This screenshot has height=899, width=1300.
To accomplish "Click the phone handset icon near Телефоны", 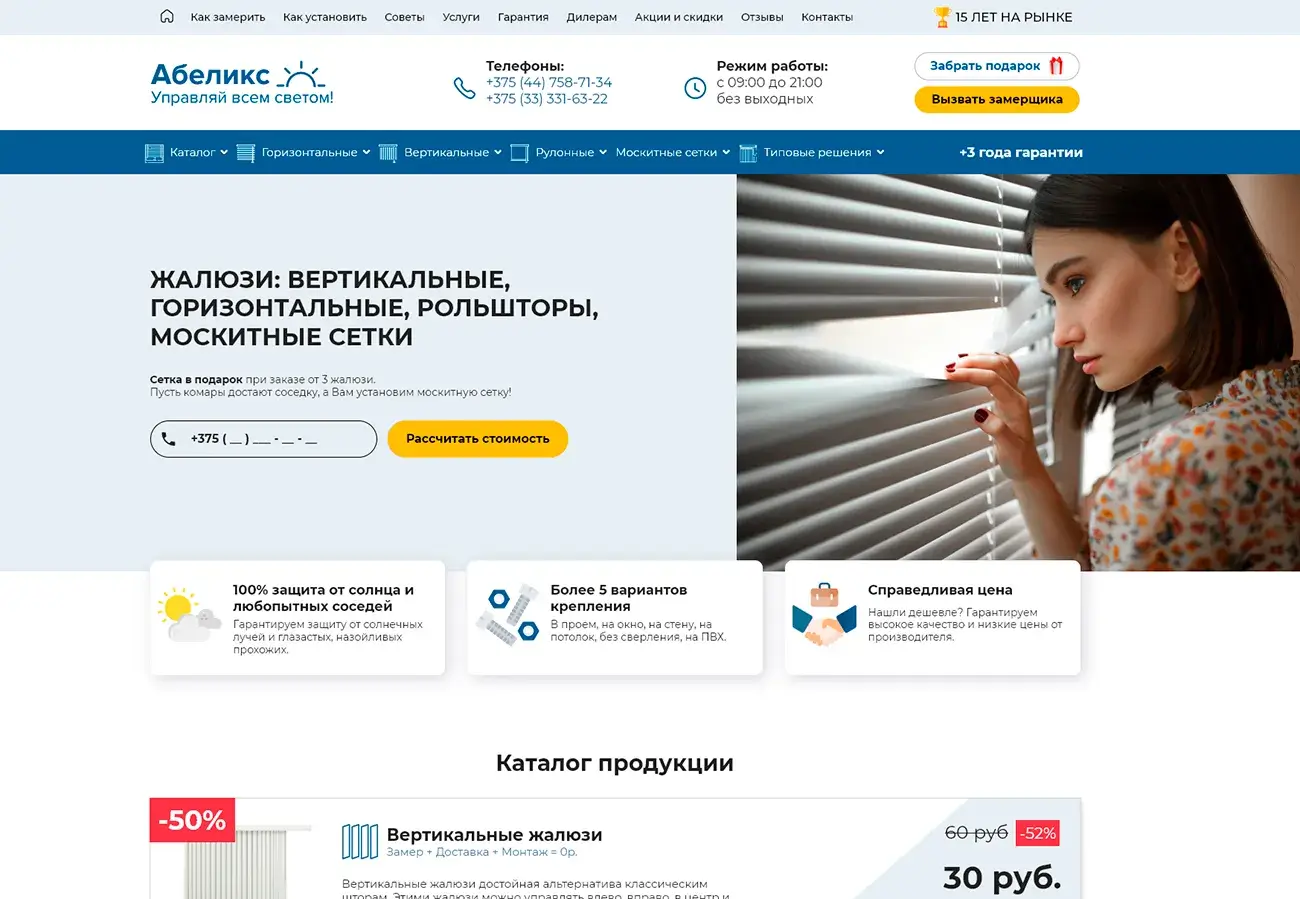I will tap(464, 88).
